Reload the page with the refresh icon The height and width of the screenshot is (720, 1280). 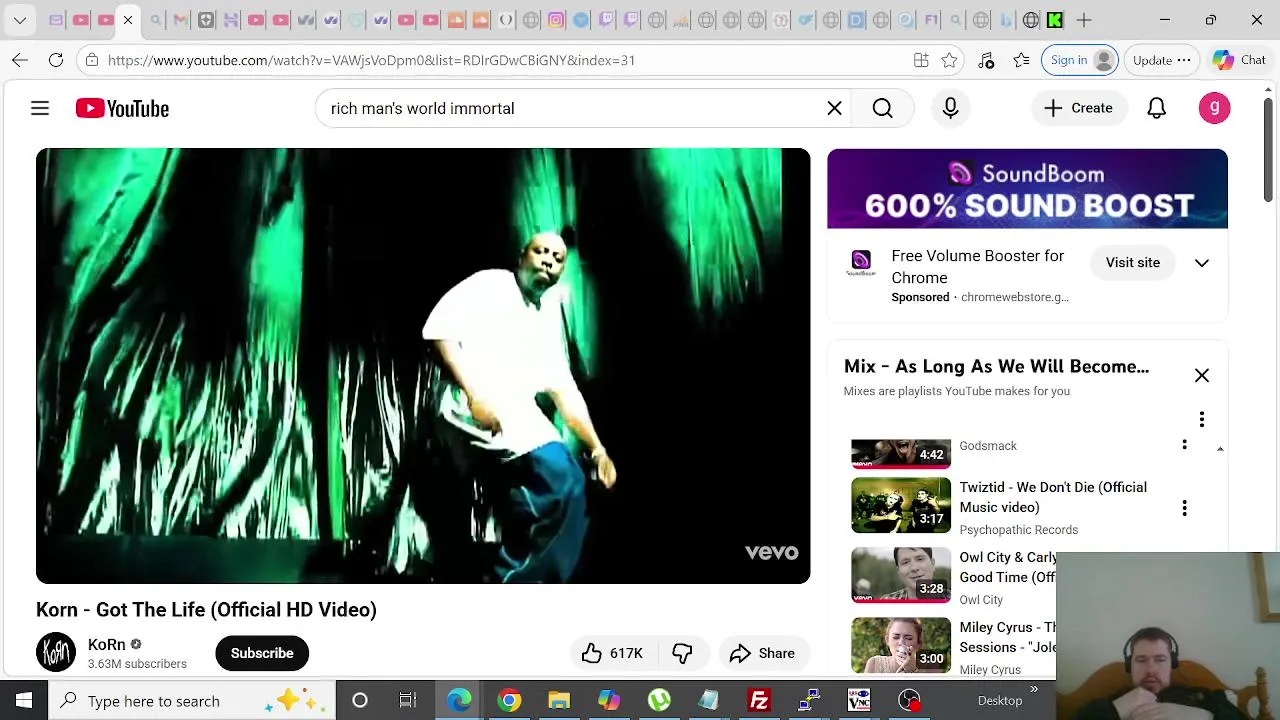(x=56, y=60)
